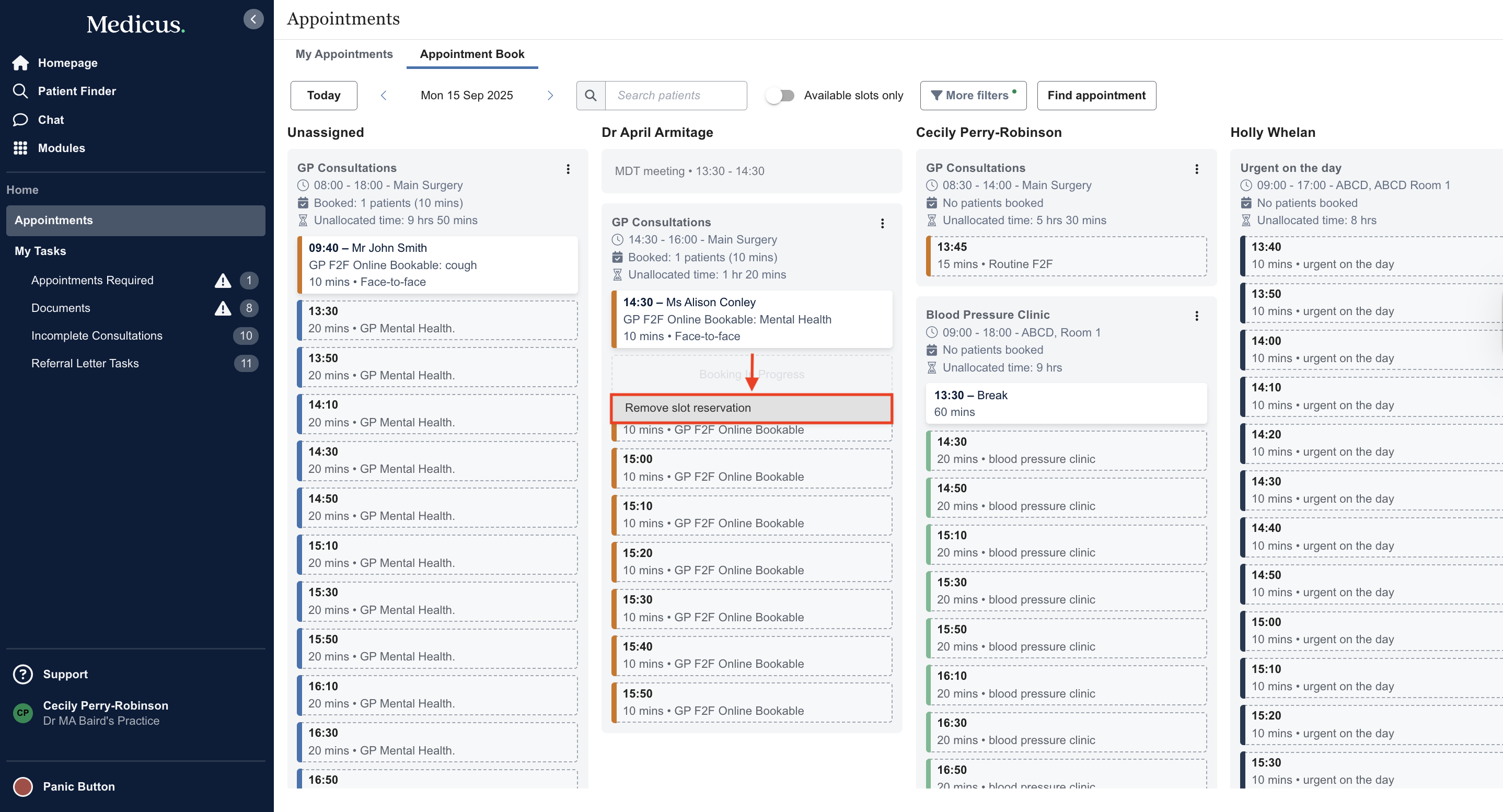Viewport: 1503px width, 812px height.
Task: Open Dr April Armitage GP Consultations three-dot menu
Action: tap(882, 224)
